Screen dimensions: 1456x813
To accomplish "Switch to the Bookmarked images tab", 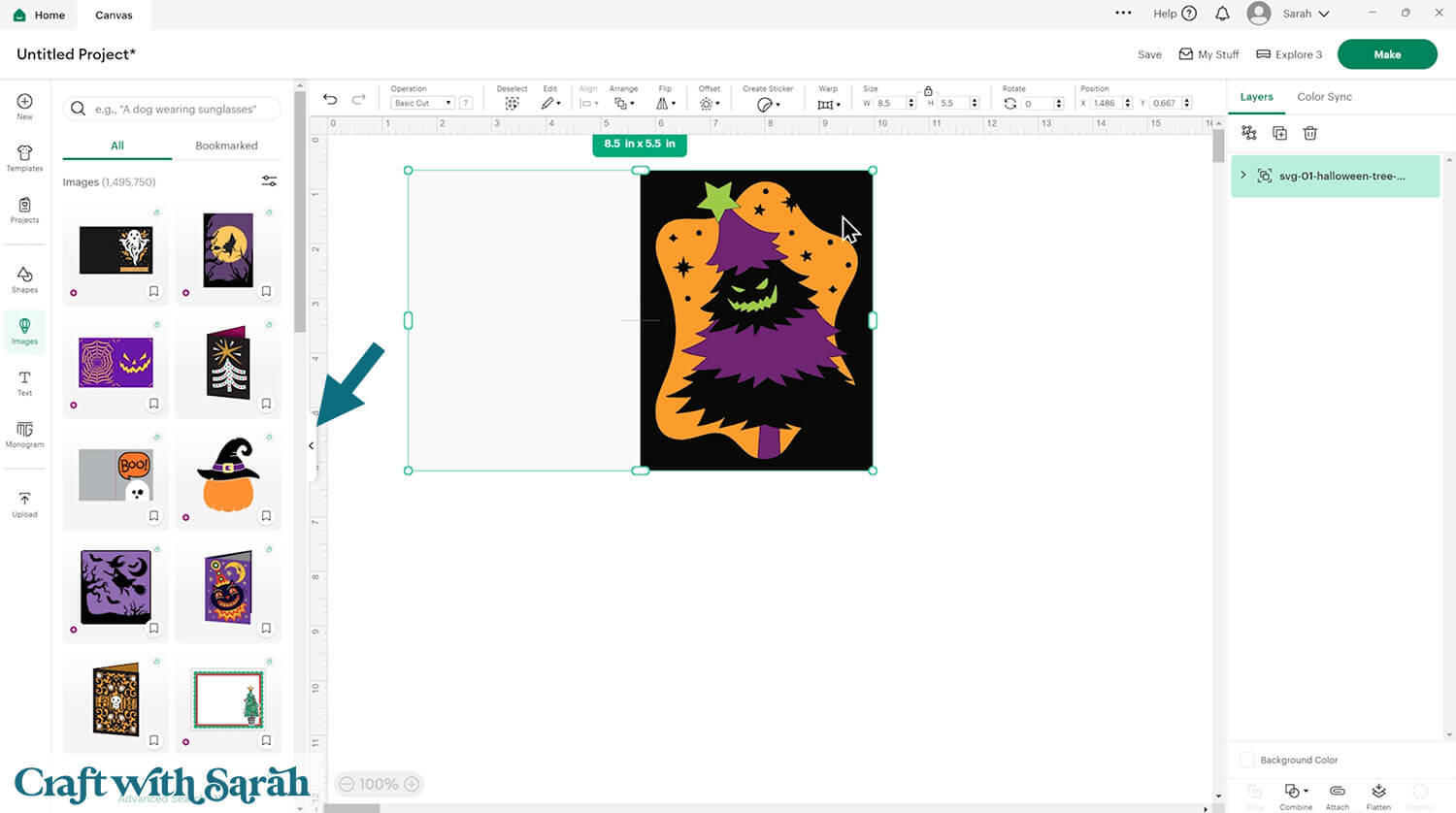I will [226, 146].
